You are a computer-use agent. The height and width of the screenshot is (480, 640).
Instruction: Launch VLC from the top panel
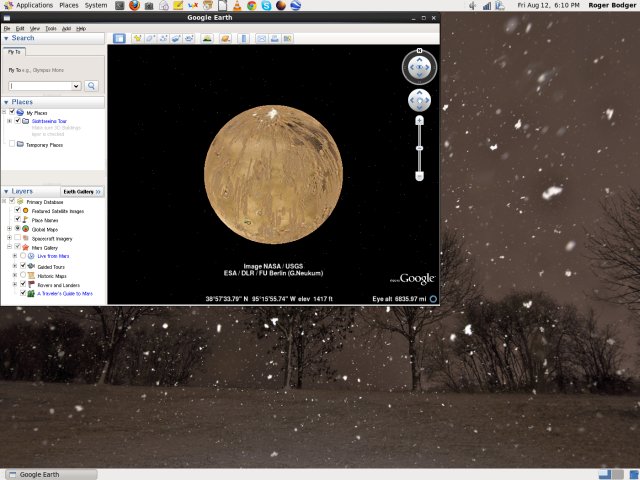point(237,5)
